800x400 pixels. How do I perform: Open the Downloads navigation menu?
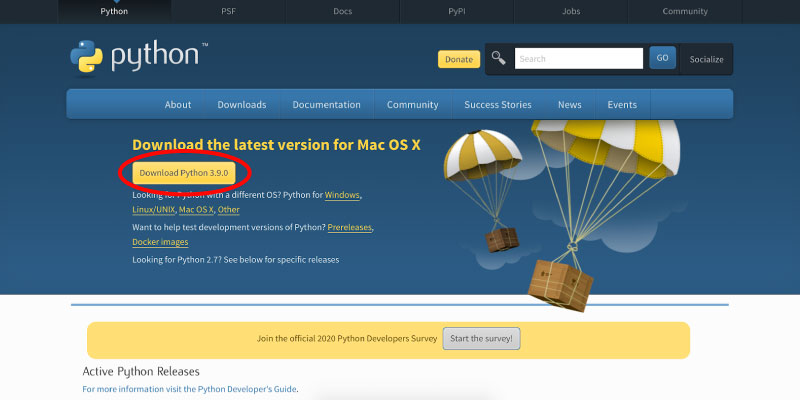tap(242, 105)
